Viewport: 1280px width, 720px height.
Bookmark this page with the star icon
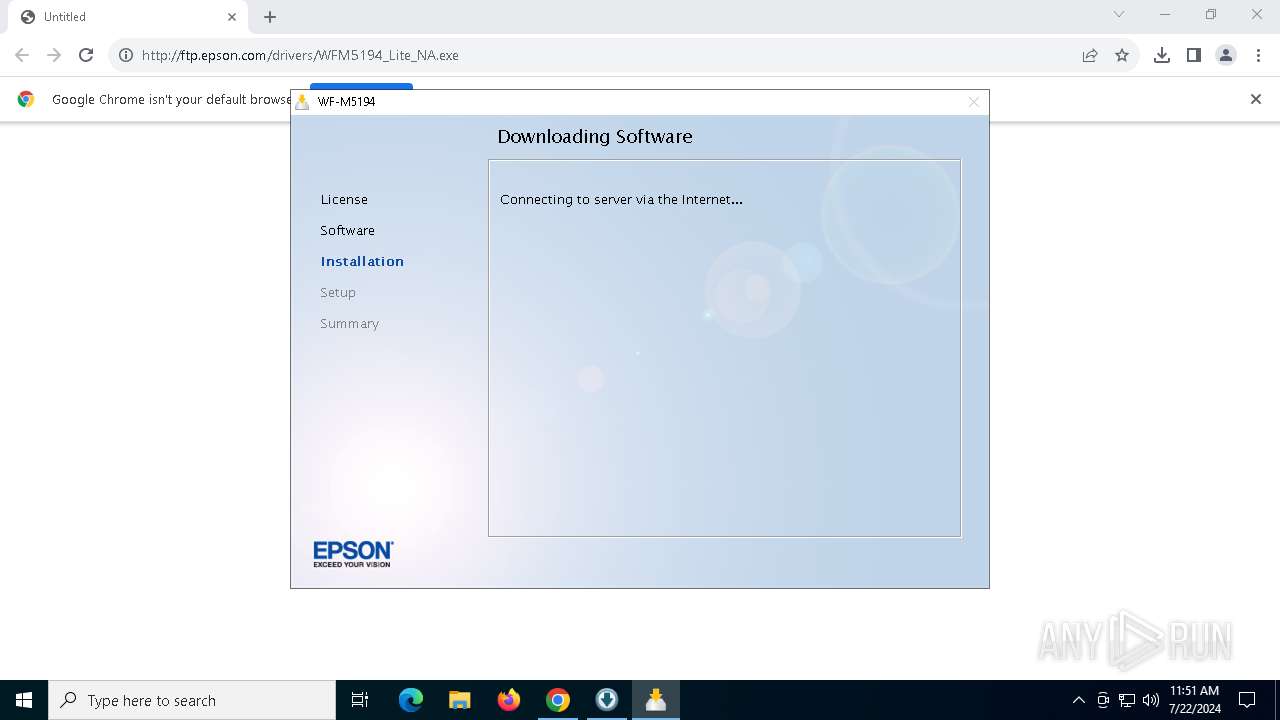pos(1122,55)
